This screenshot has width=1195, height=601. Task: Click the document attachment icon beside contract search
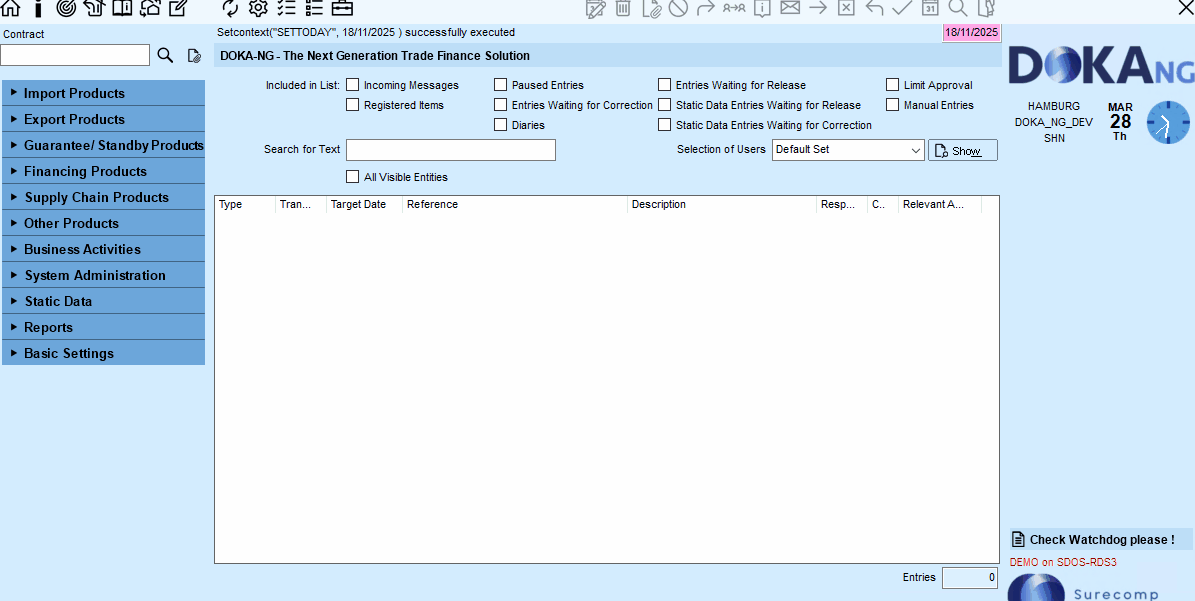[x=194, y=55]
